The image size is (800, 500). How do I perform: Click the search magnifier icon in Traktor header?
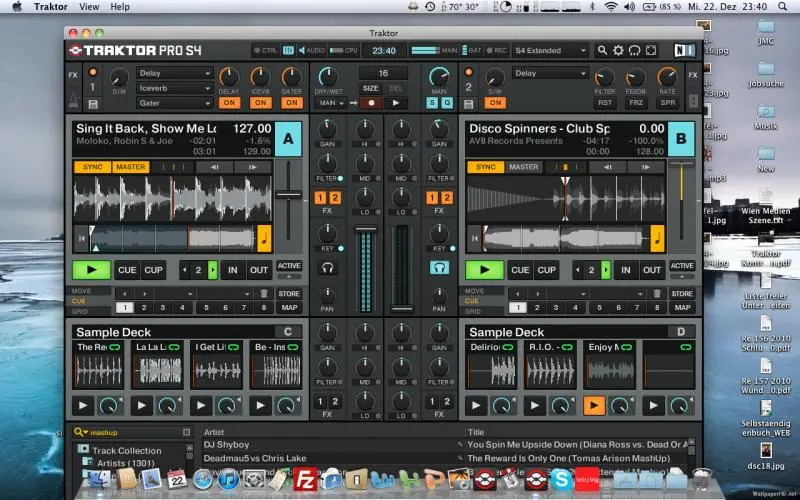603,50
